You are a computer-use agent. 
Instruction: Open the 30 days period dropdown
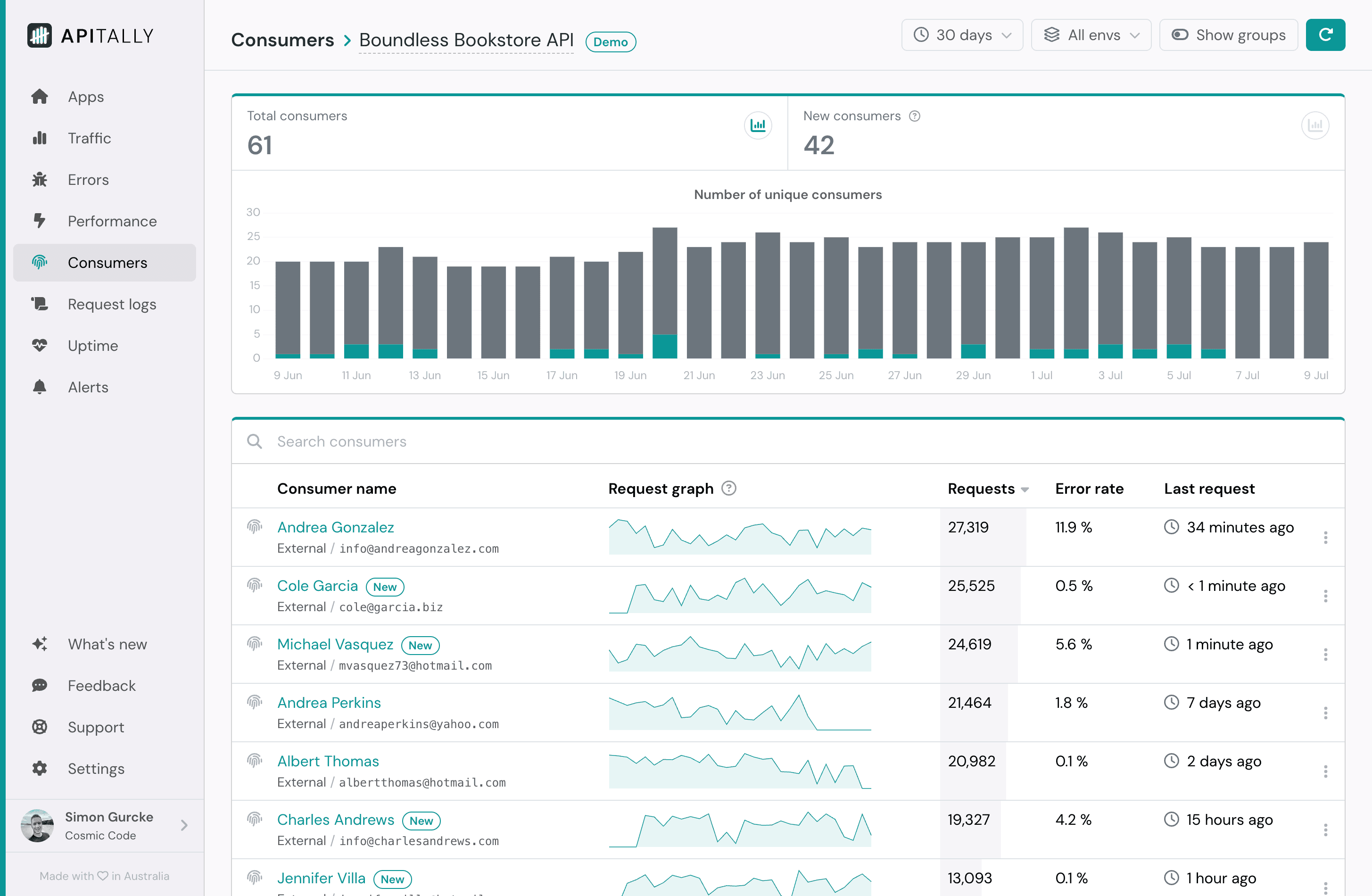[x=962, y=35]
